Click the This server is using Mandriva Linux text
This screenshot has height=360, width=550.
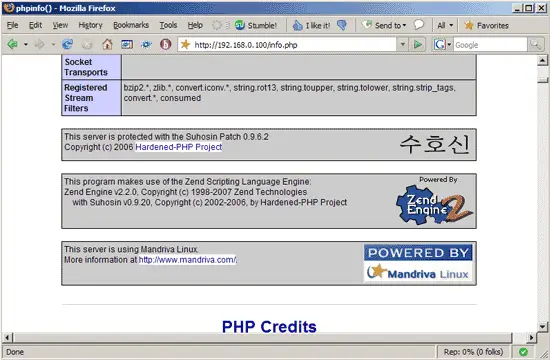click(131, 249)
